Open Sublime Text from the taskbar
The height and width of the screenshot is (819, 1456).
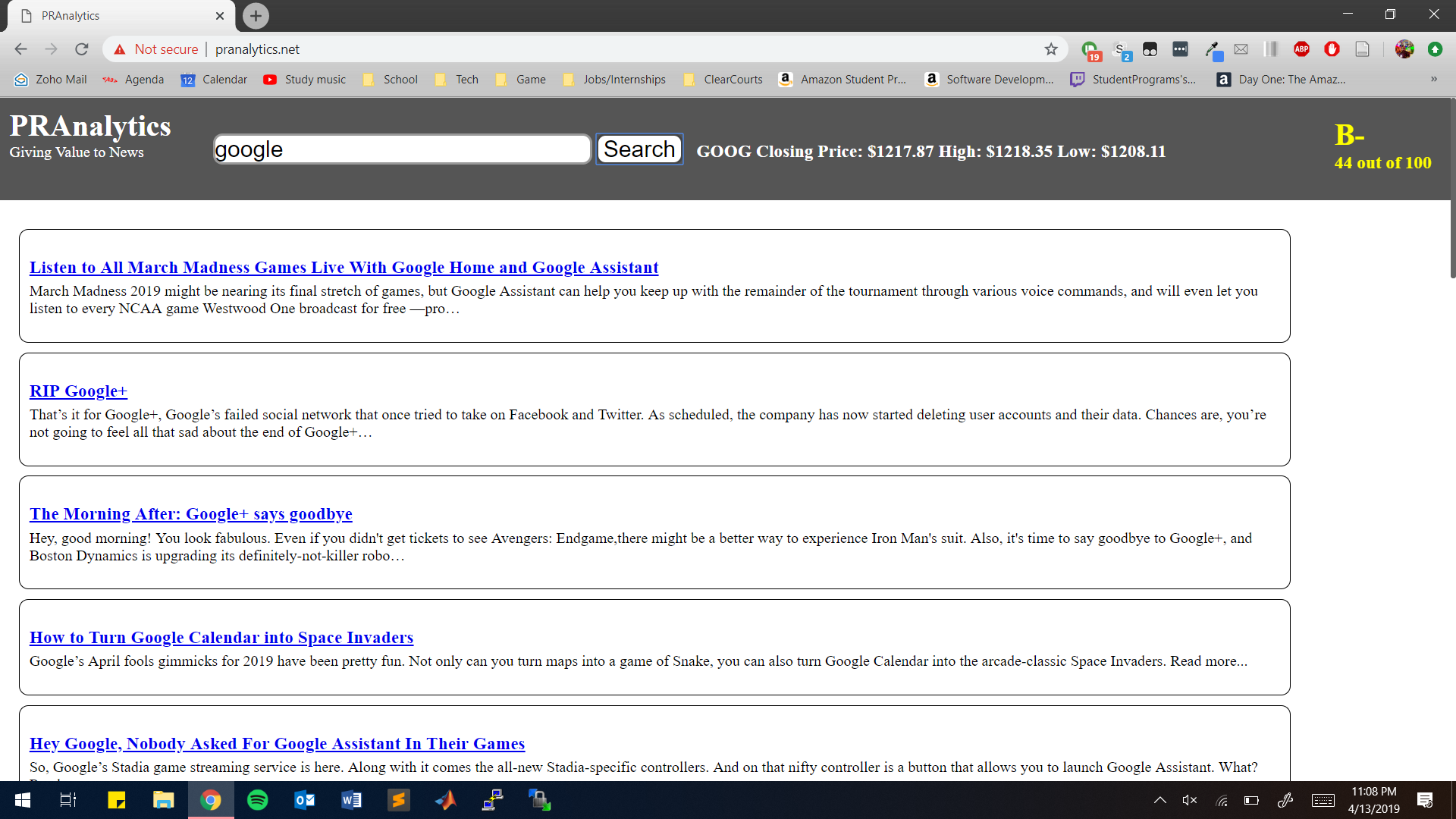[398, 800]
